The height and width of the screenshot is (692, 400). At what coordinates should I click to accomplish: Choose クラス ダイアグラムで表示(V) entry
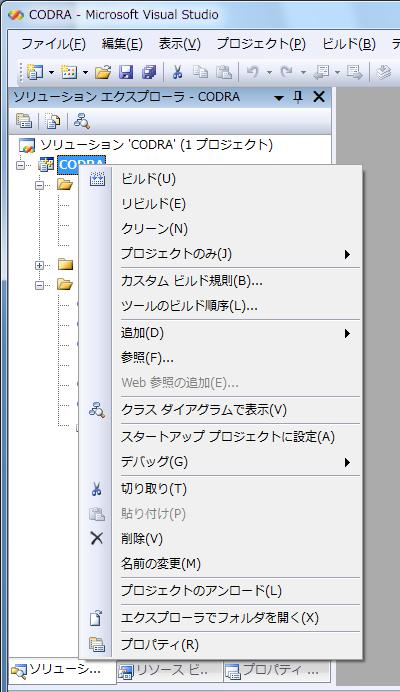221,410
